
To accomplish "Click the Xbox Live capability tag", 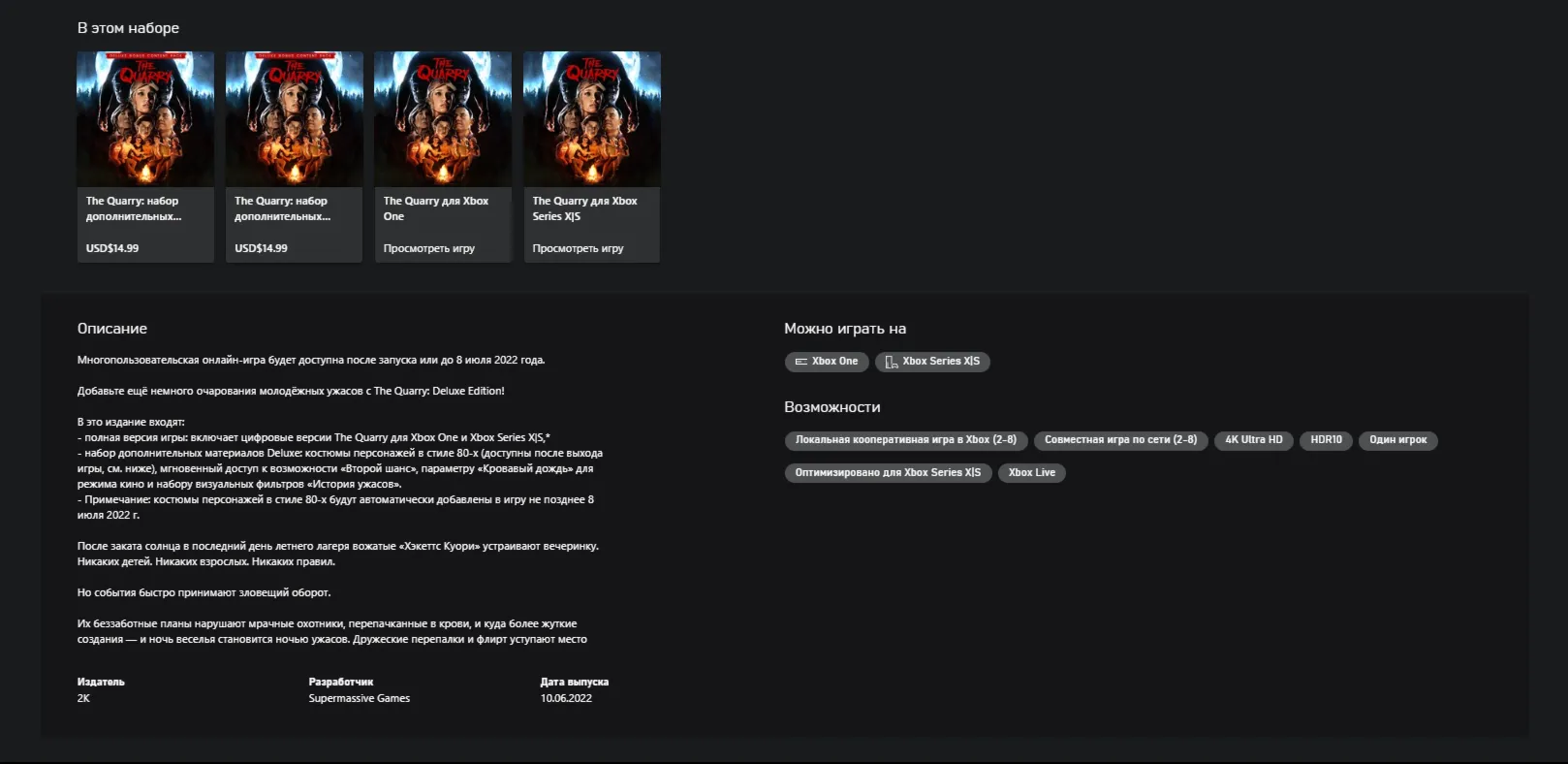I will [x=1031, y=473].
